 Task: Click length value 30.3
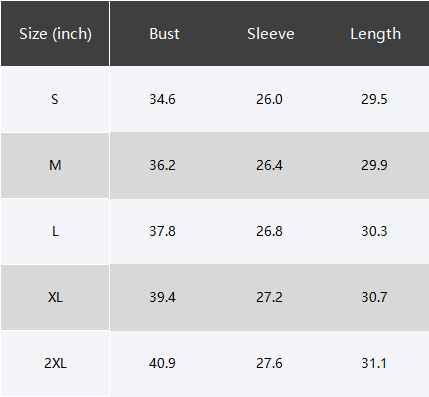pos(374,231)
